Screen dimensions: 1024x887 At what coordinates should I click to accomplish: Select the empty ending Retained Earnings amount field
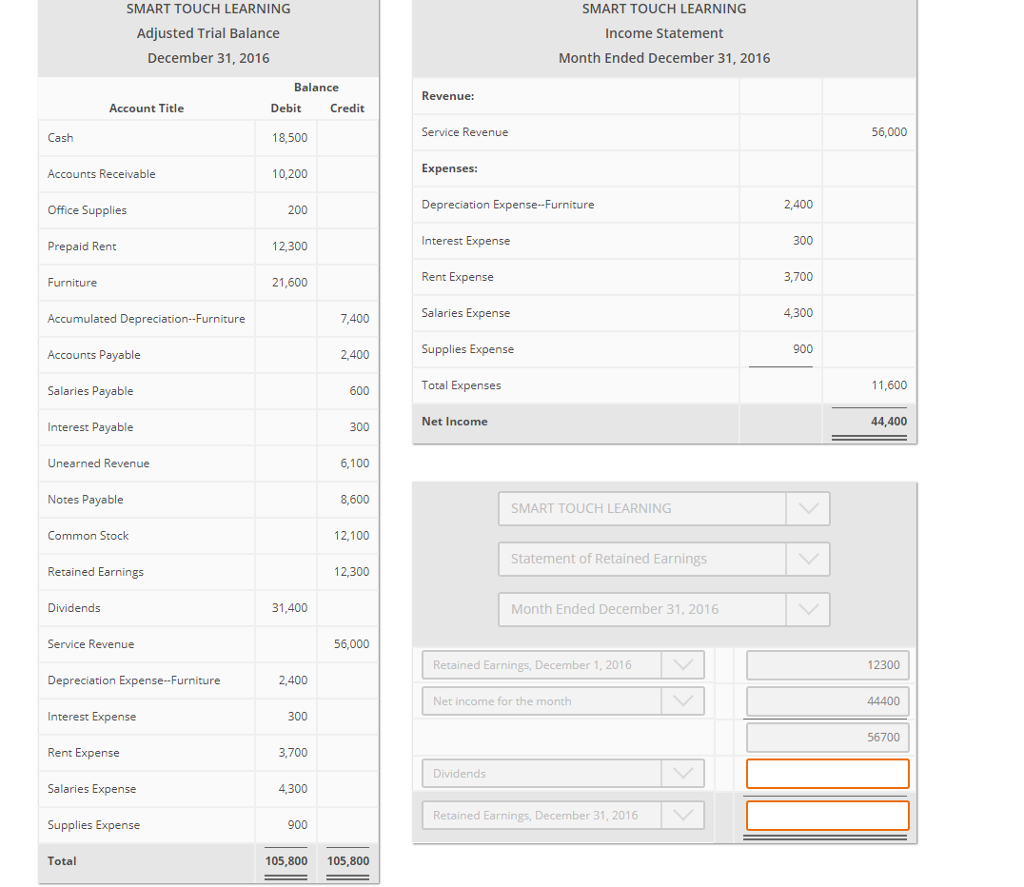coord(827,815)
